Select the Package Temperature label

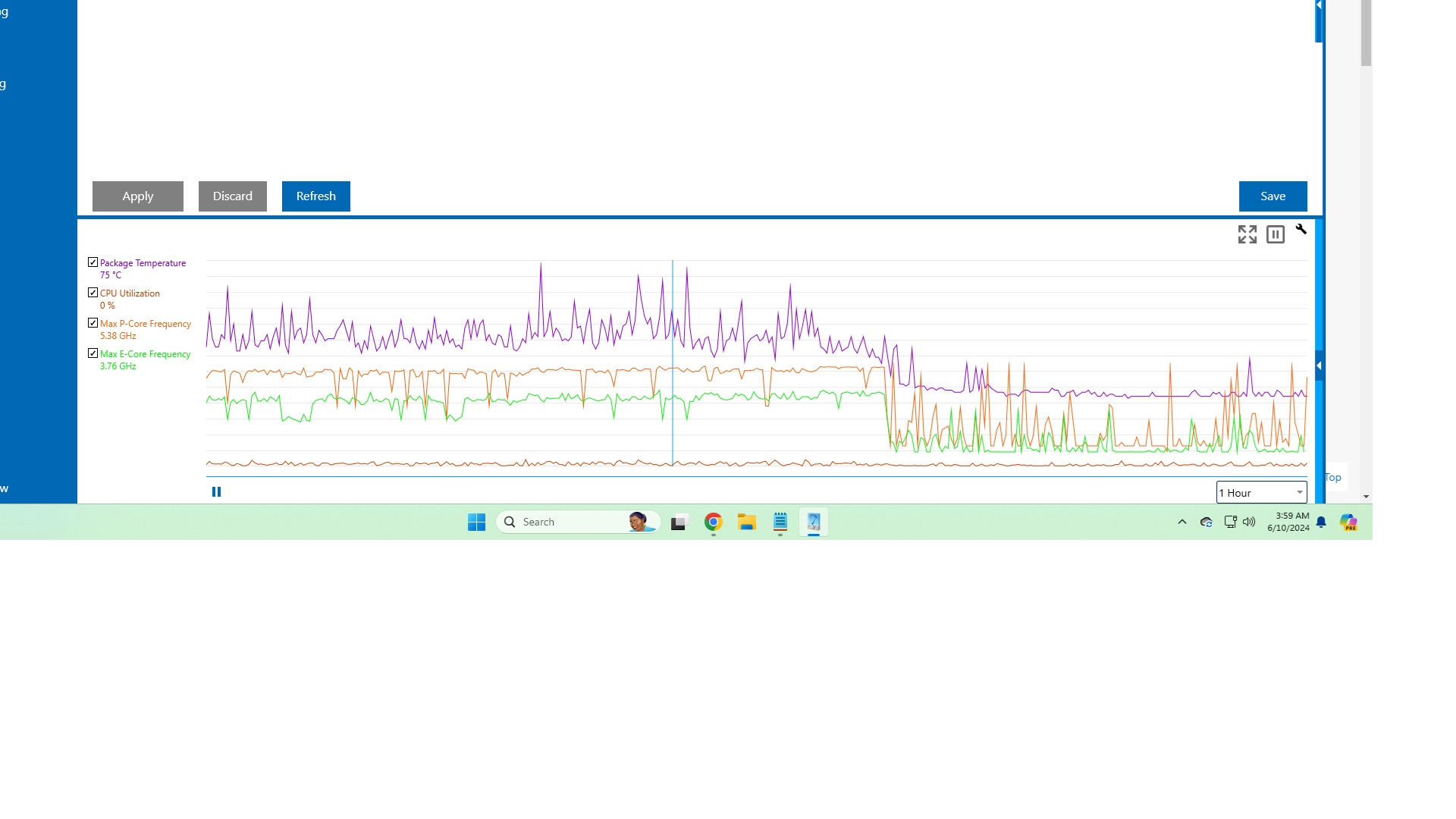[x=143, y=263]
